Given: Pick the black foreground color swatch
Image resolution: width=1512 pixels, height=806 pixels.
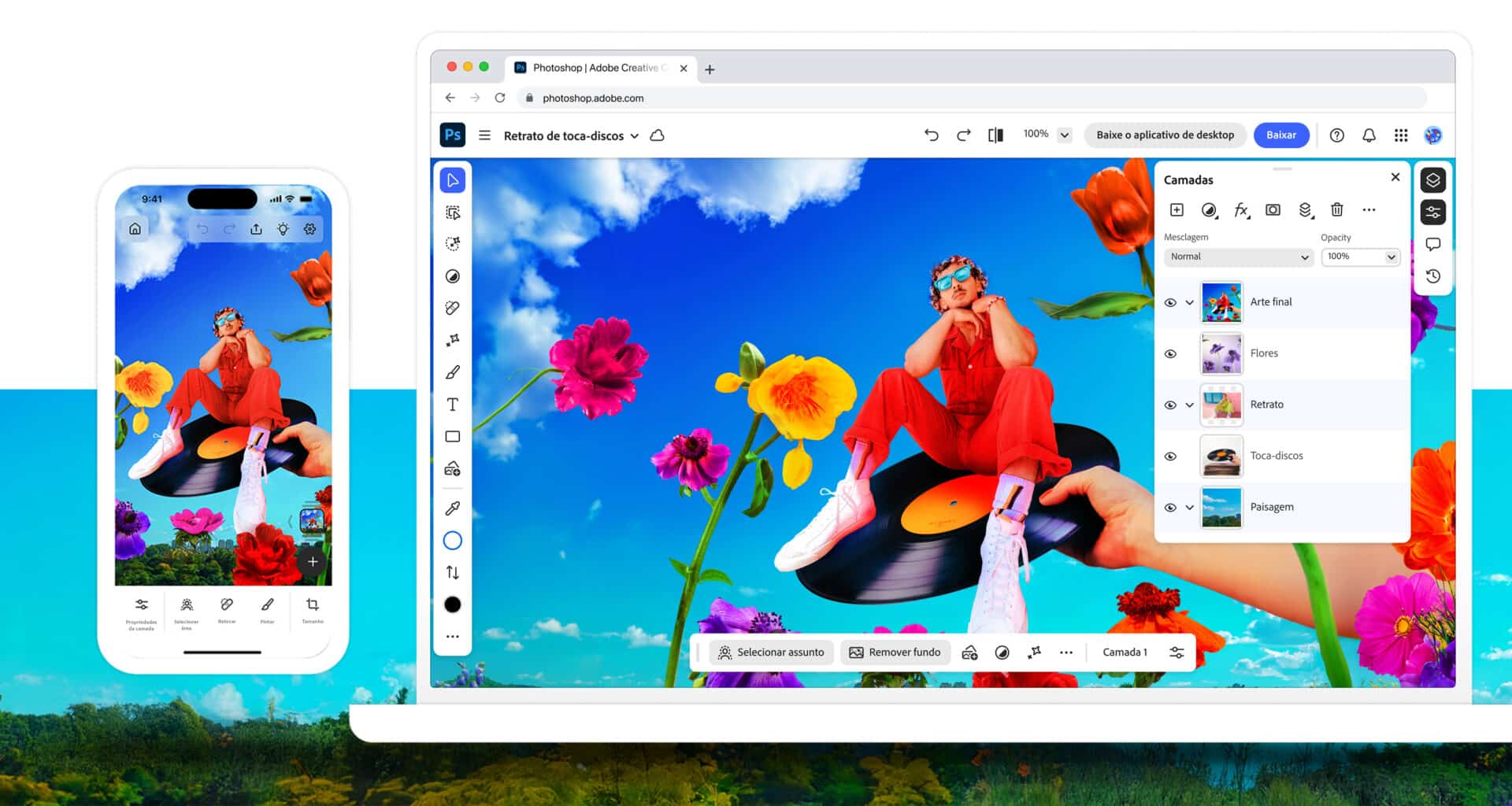Looking at the screenshot, I should tap(452, 604).
